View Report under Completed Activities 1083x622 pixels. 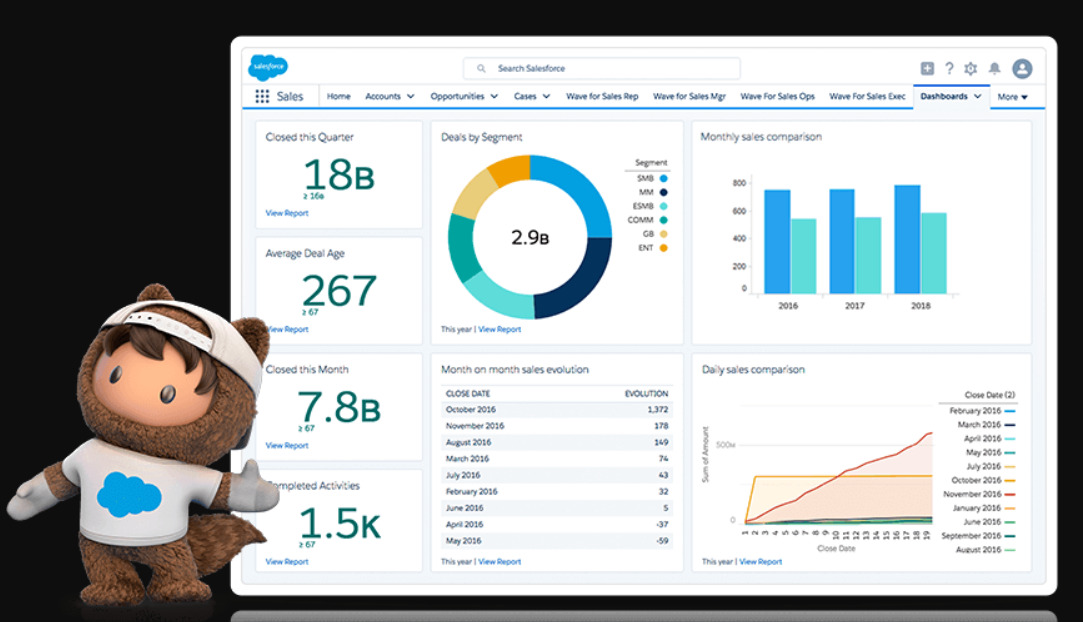(x=287, y=561)
